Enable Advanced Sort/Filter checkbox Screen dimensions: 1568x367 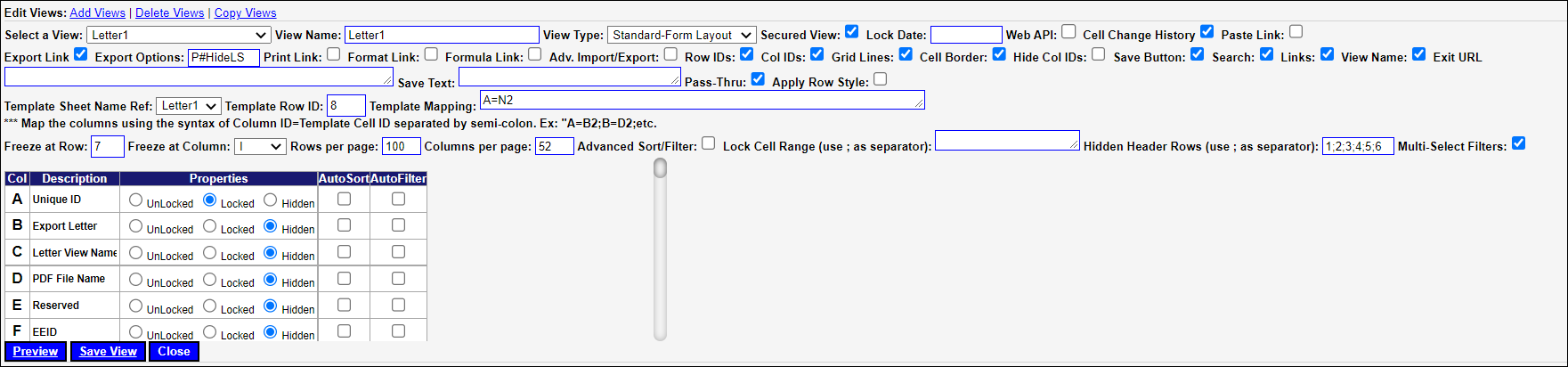[x=708, y=143]
